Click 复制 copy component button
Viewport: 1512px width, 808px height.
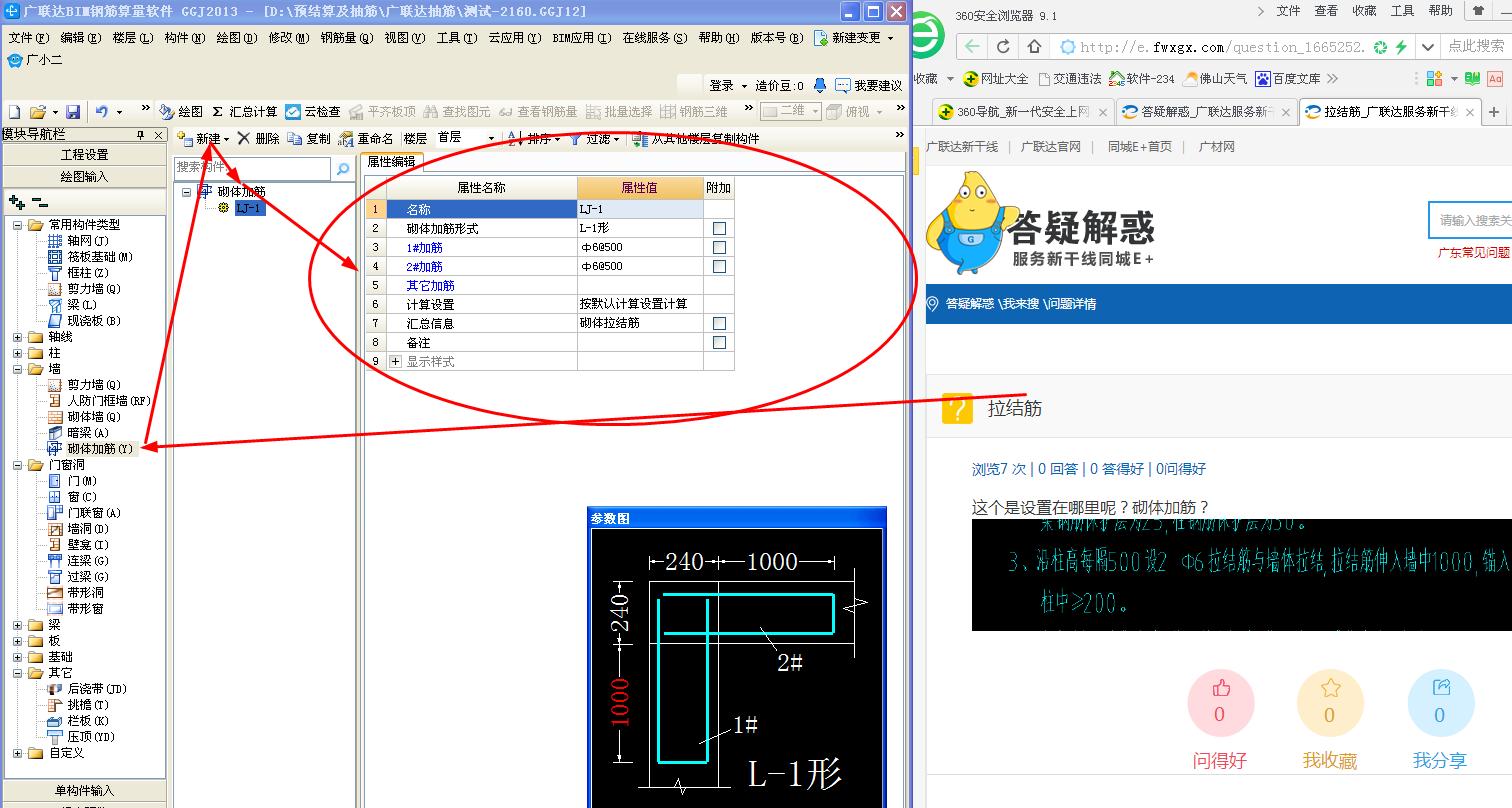[309, 139]
